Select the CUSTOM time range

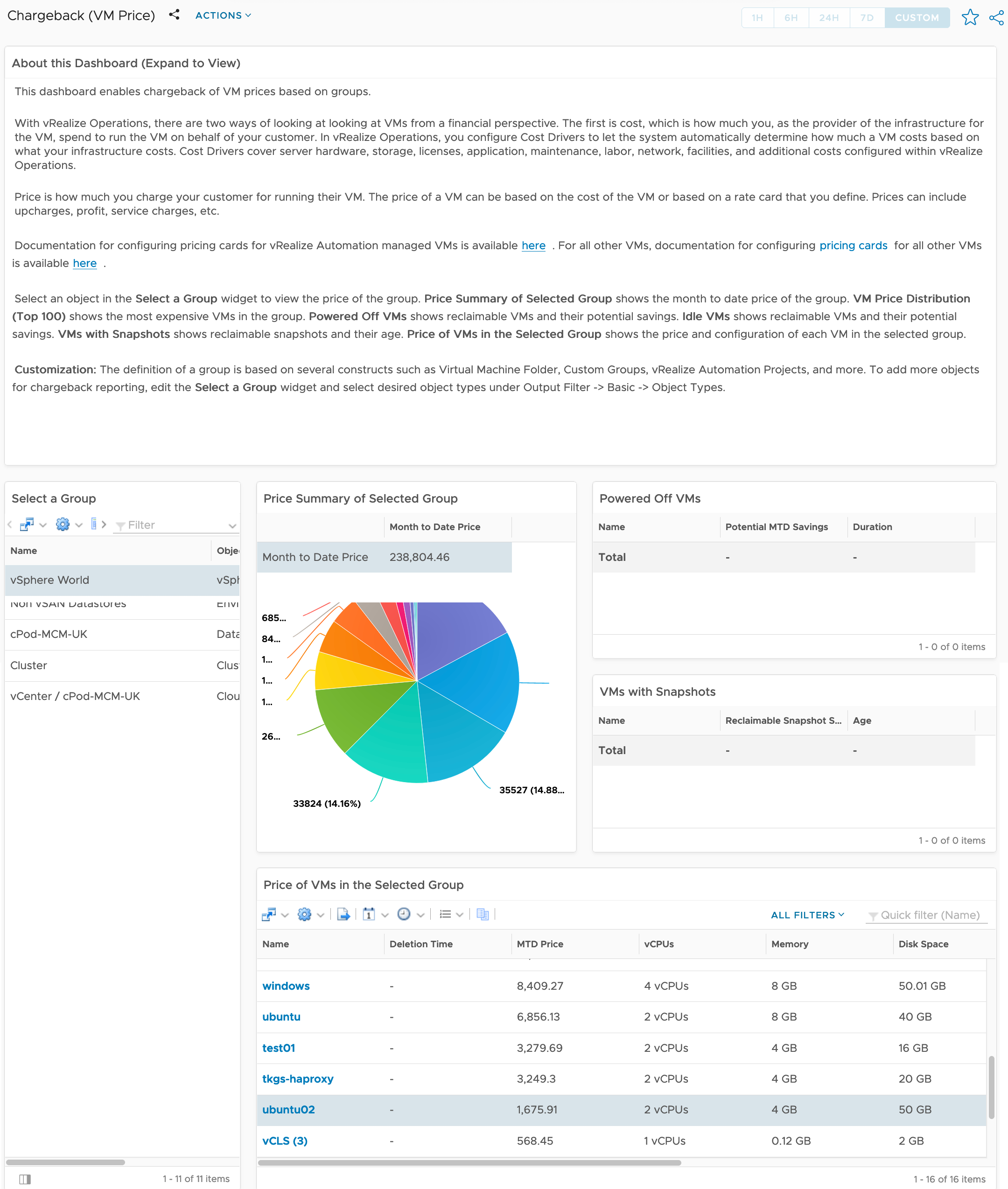(917, 18)
